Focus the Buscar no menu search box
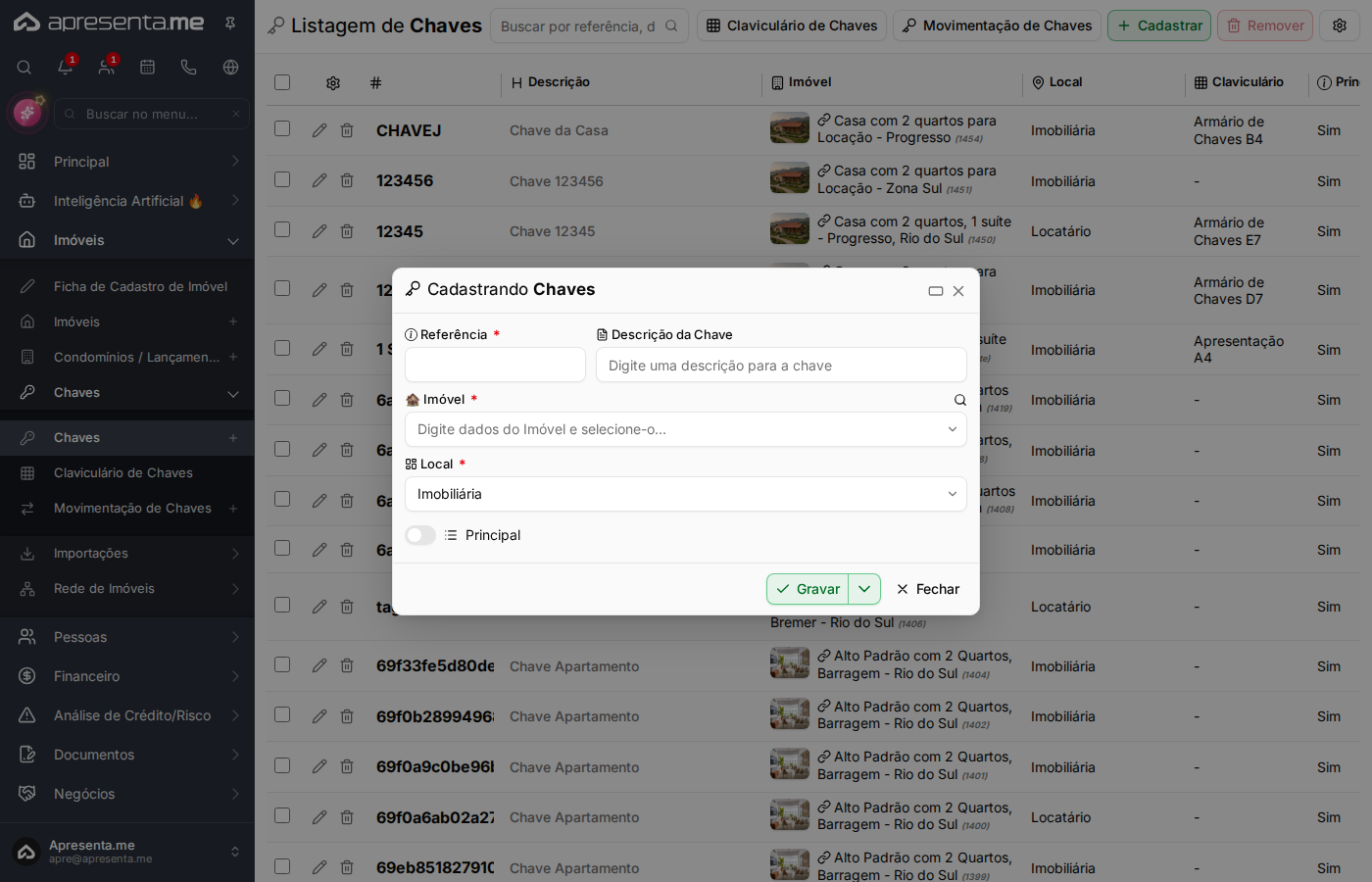This screenshot has height=882, width=1372. coord(152,114)
